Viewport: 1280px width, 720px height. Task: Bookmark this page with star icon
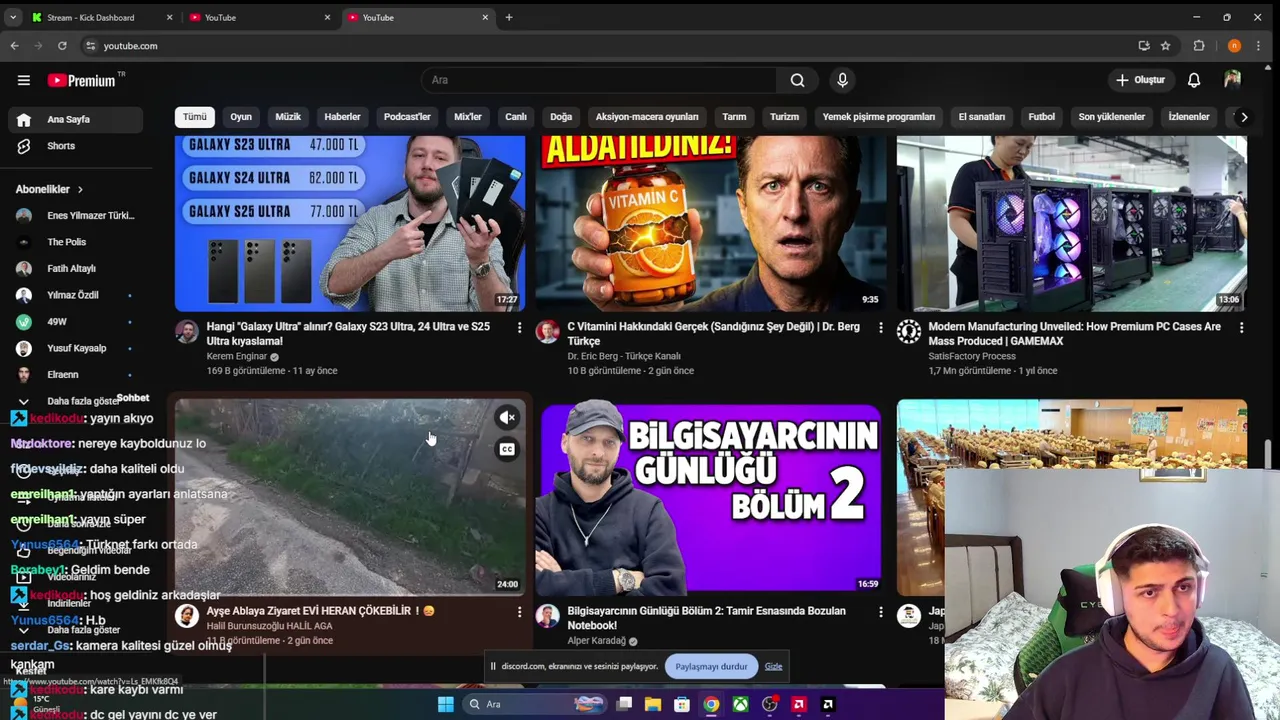[1165, 46]
